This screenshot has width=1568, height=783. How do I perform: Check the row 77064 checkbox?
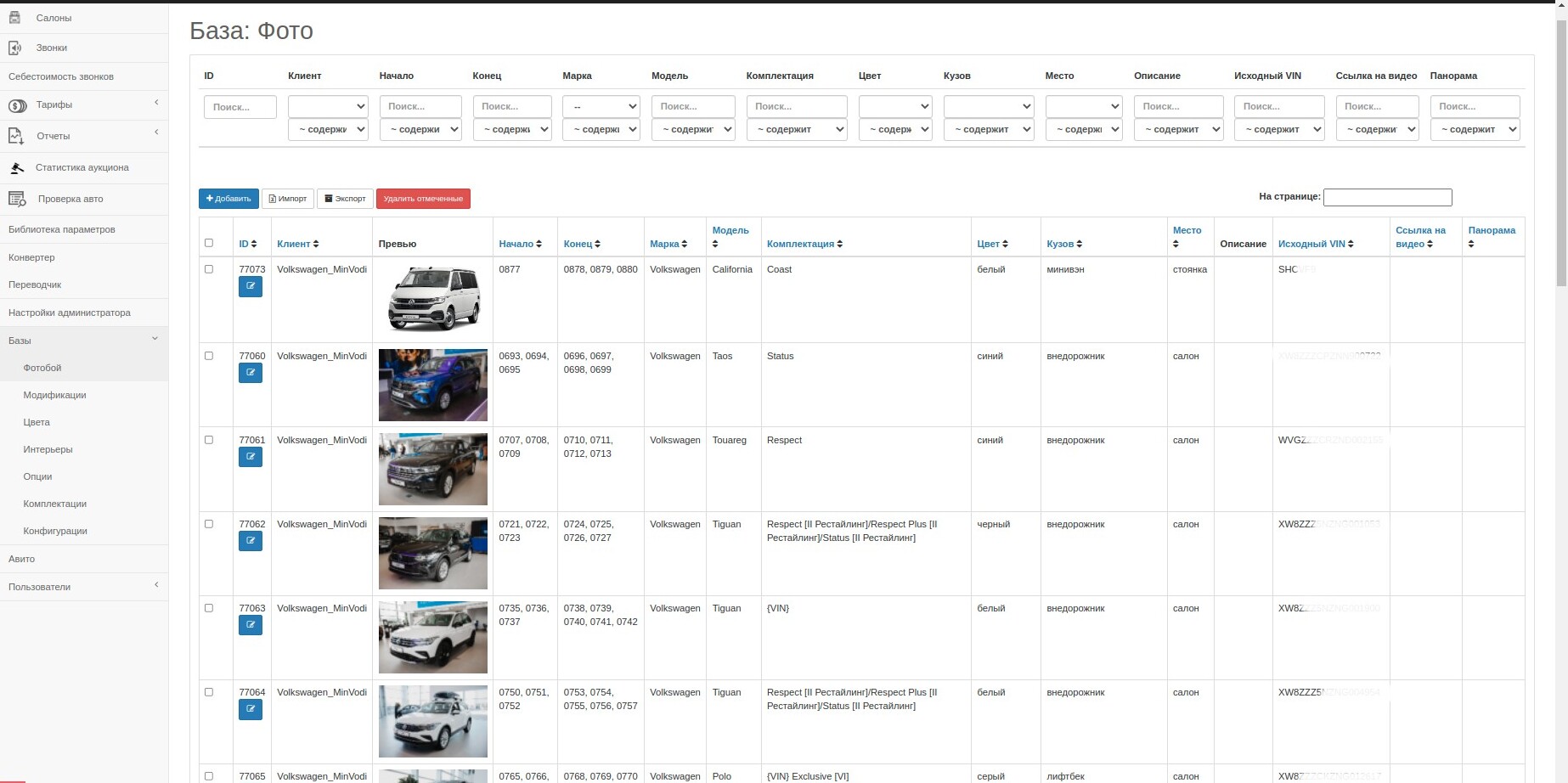tap(209, 692)
